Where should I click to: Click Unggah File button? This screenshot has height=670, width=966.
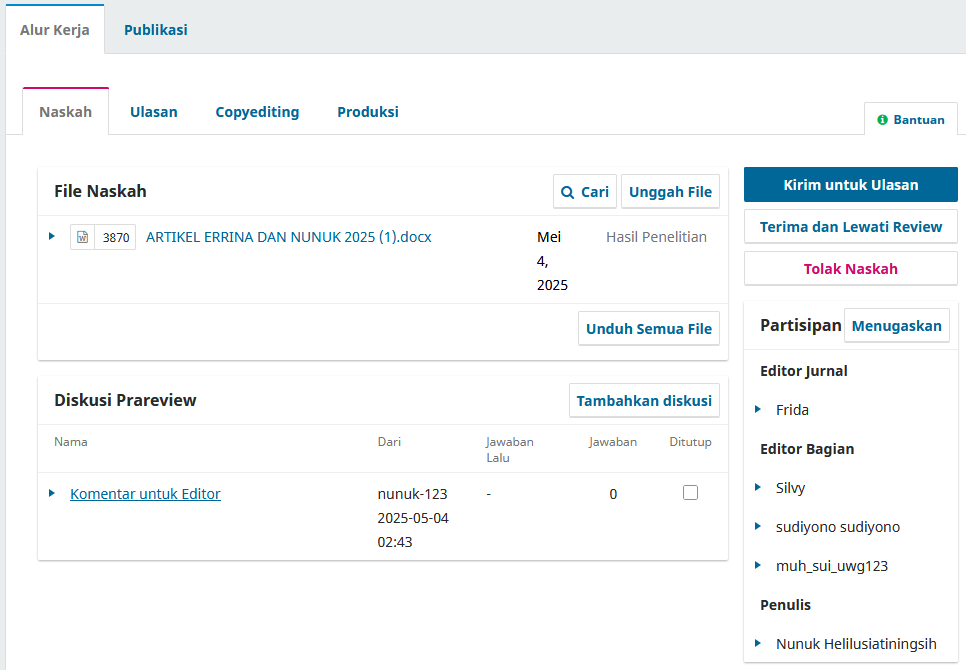click(670, 192)
